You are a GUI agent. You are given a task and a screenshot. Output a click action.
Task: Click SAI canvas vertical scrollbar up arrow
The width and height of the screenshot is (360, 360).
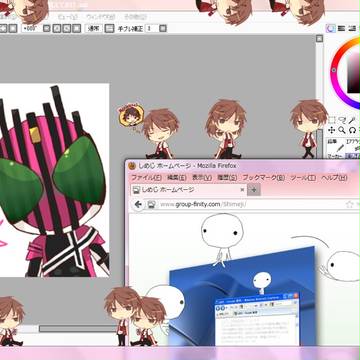(319, 39)
